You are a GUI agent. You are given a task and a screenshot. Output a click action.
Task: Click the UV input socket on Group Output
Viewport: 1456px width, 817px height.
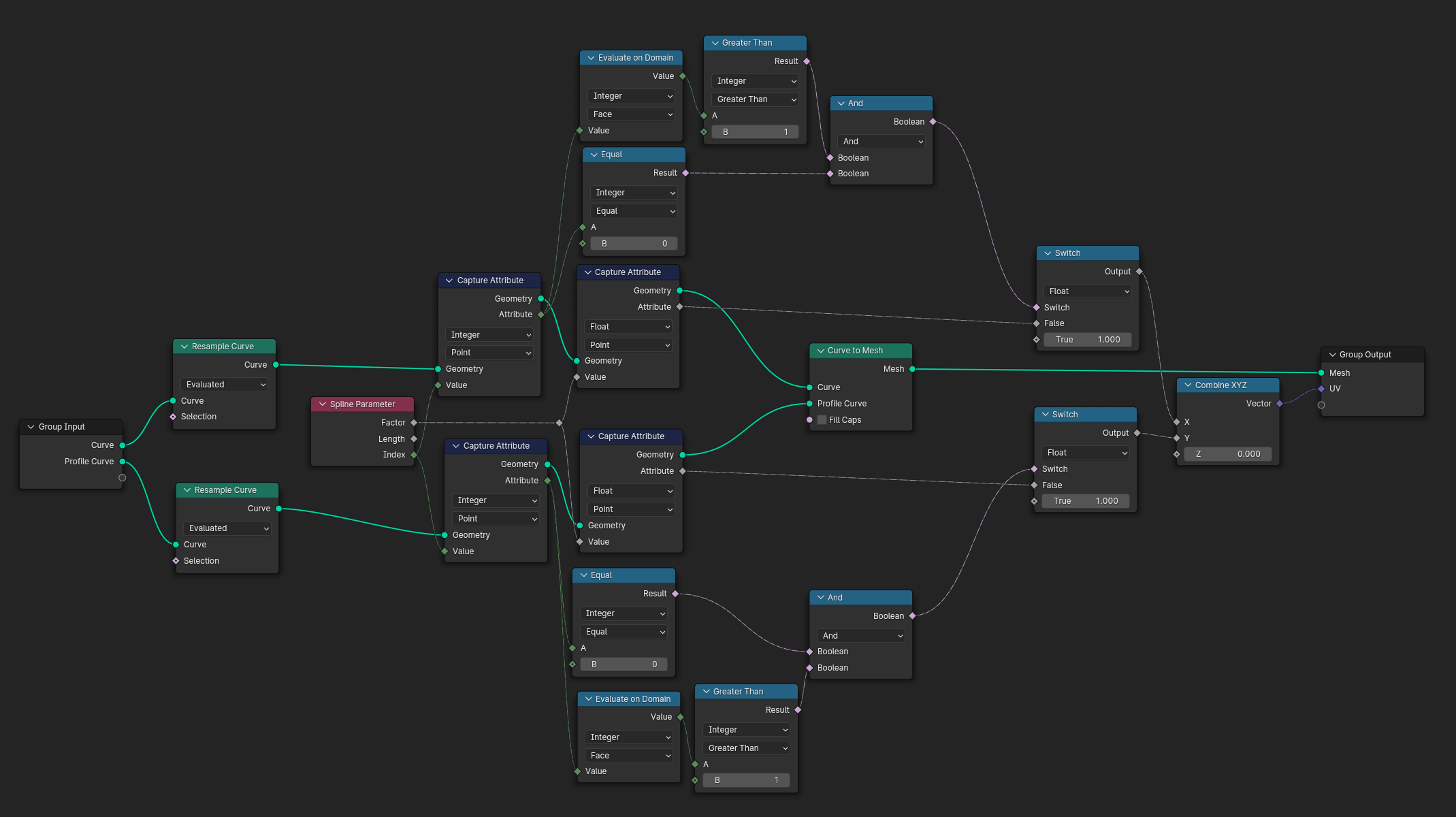tap(1321, 389)
